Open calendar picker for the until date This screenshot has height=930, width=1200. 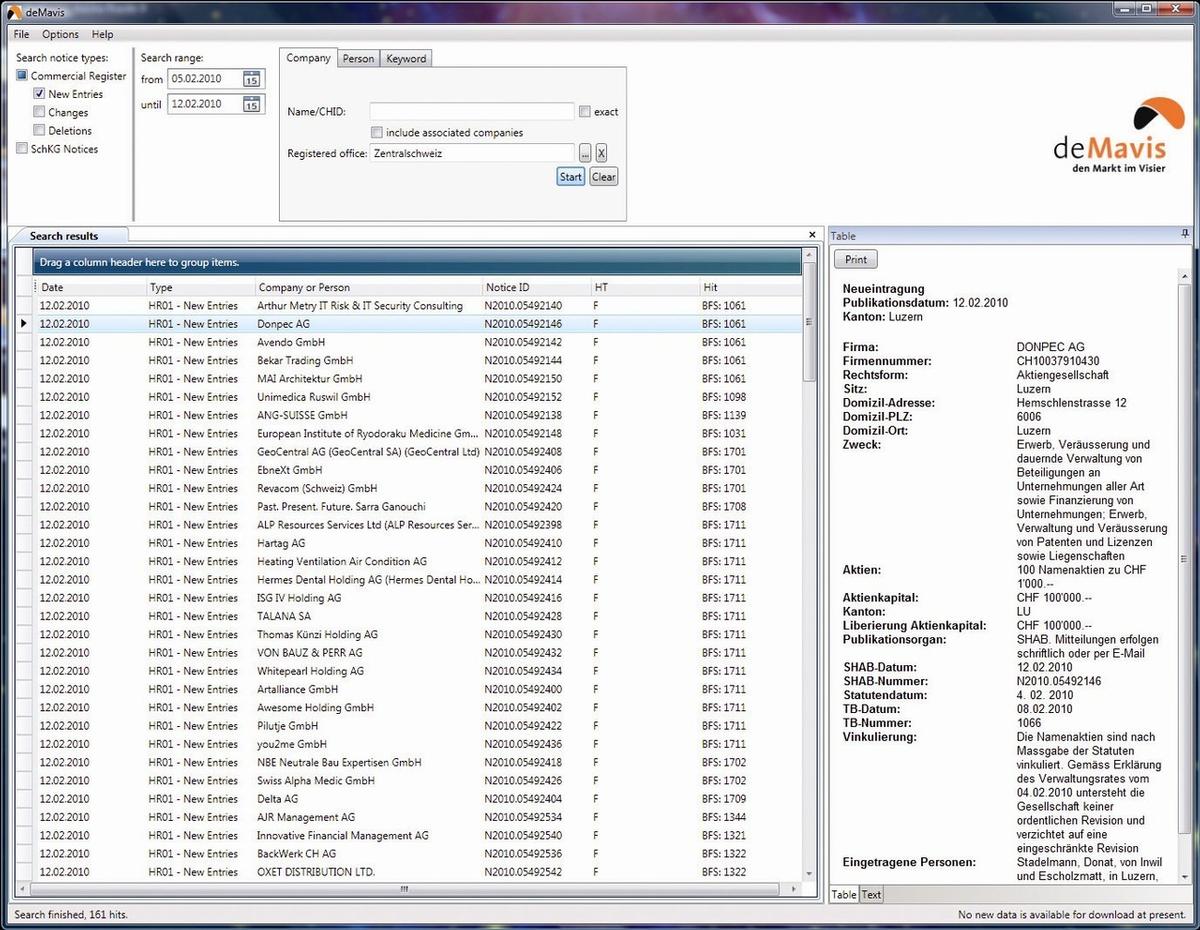point(252,104)
